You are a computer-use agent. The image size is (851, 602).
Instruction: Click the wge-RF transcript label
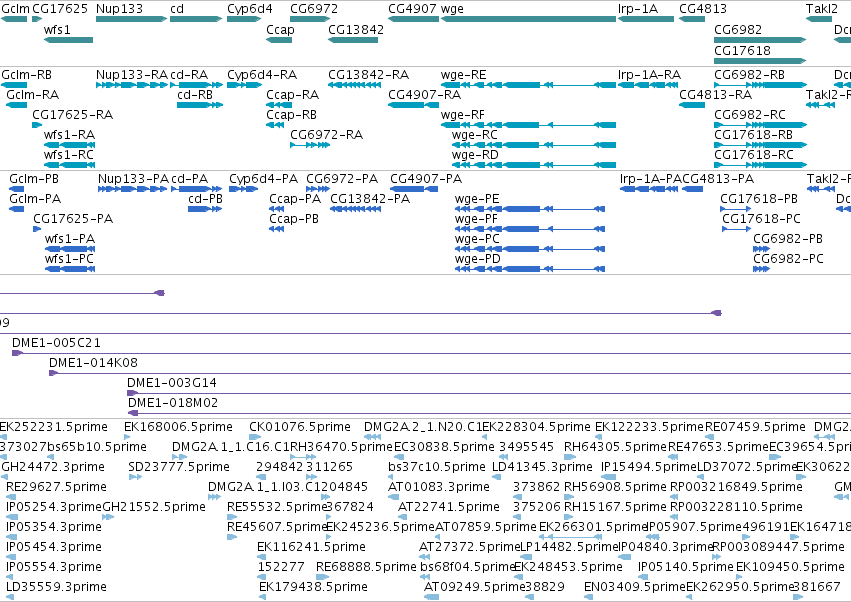pyautogui.click(x=462, y=115)
